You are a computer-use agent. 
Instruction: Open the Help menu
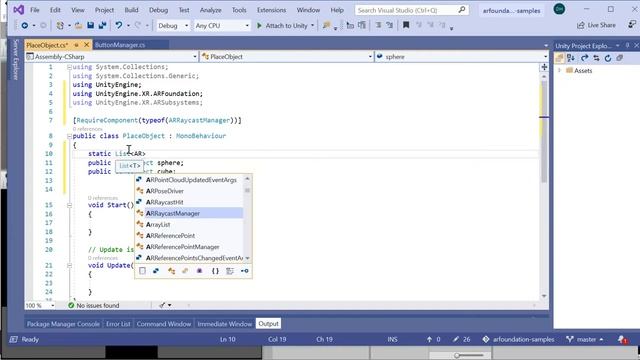click(337, 10)
